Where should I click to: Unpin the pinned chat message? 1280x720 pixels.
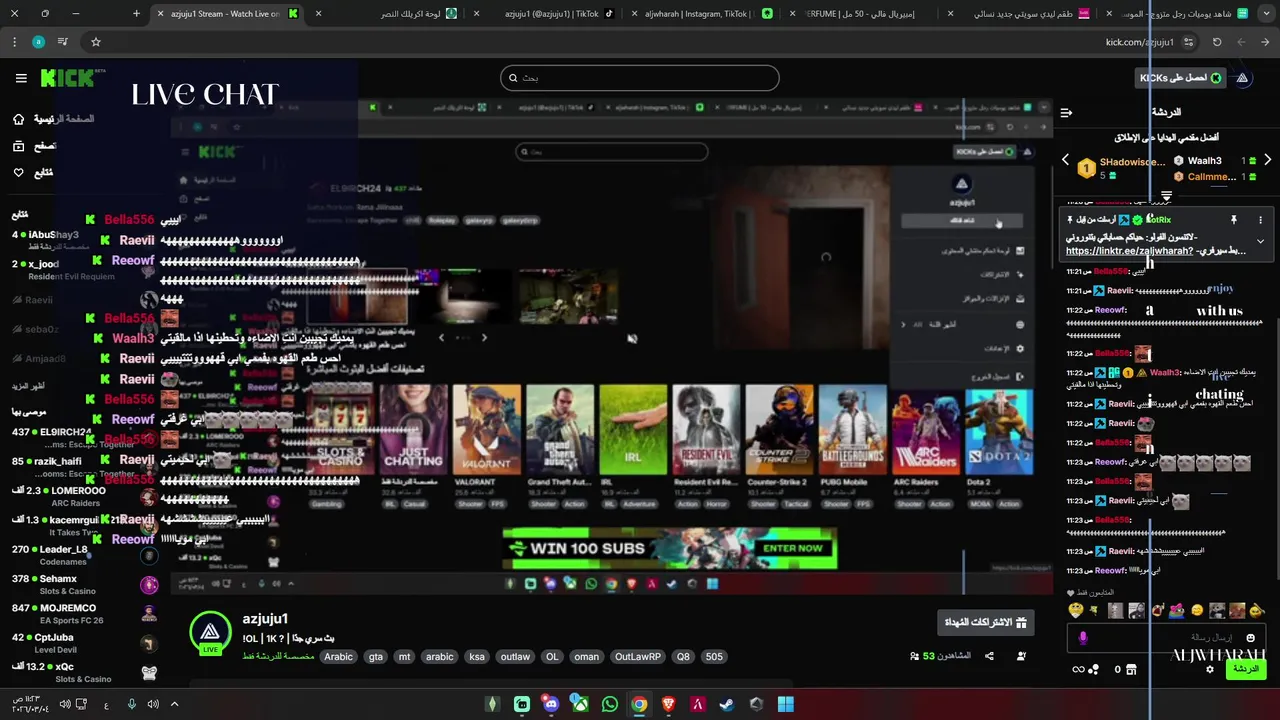[1234, 220]
